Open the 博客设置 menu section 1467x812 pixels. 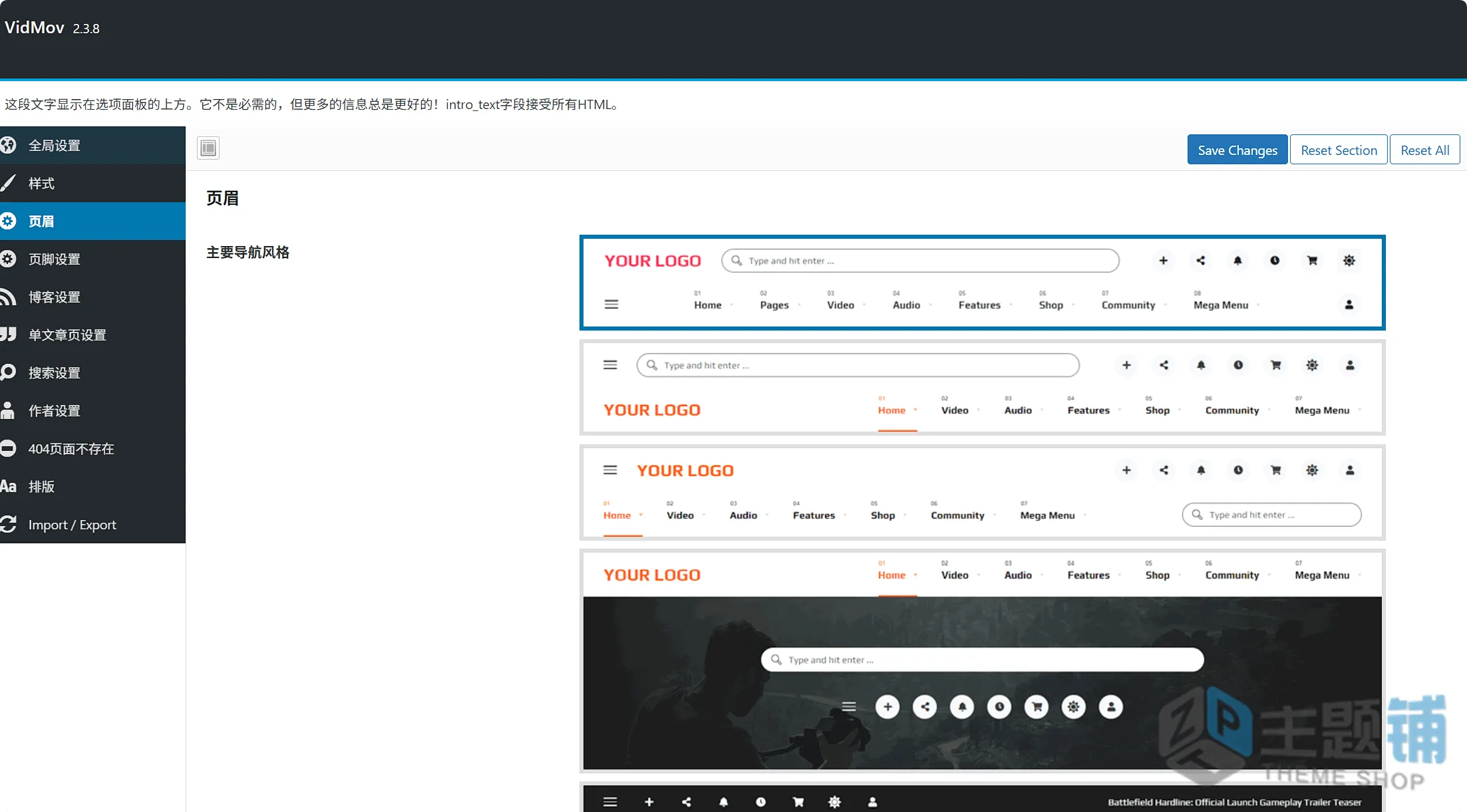click(92, 297)
